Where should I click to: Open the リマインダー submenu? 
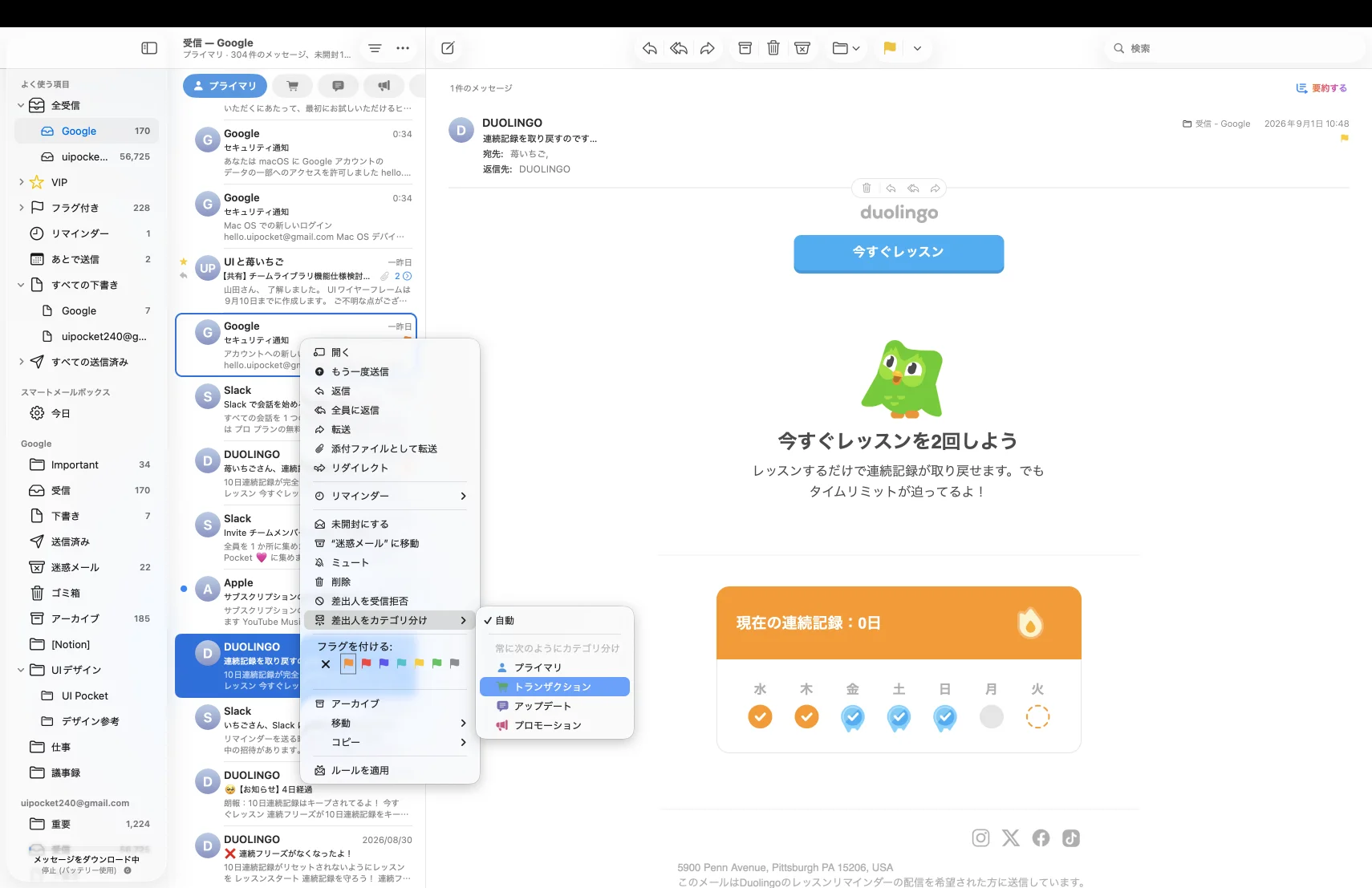390,496
